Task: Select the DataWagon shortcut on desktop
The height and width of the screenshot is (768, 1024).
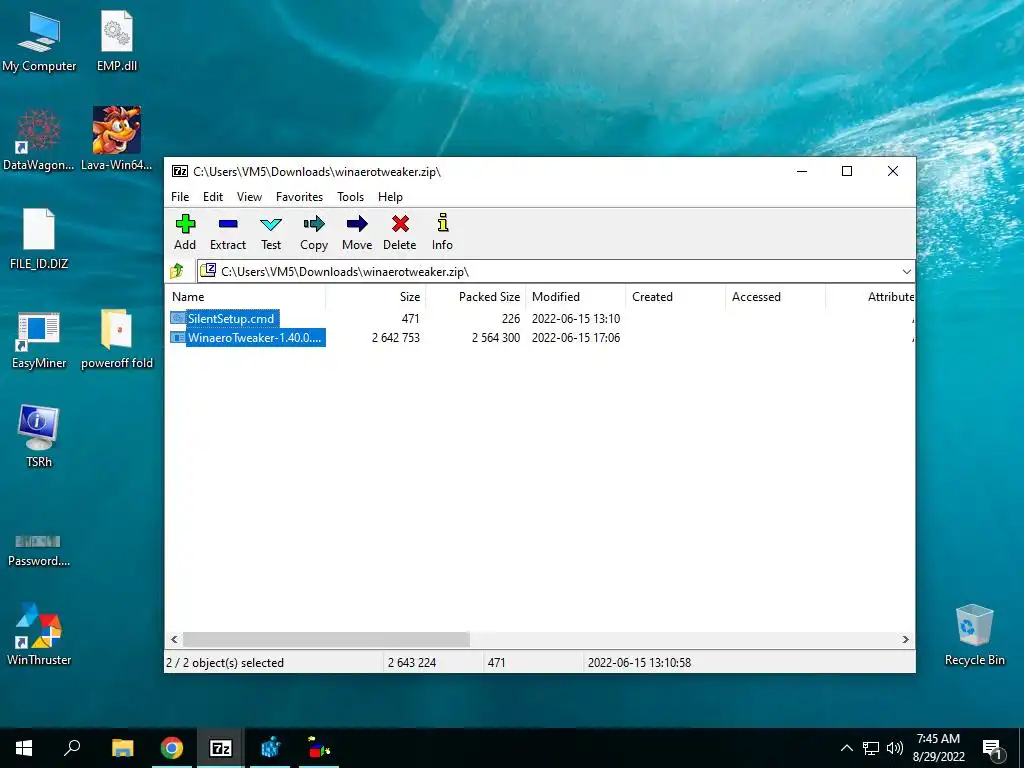Action: (x=38, y=140)
